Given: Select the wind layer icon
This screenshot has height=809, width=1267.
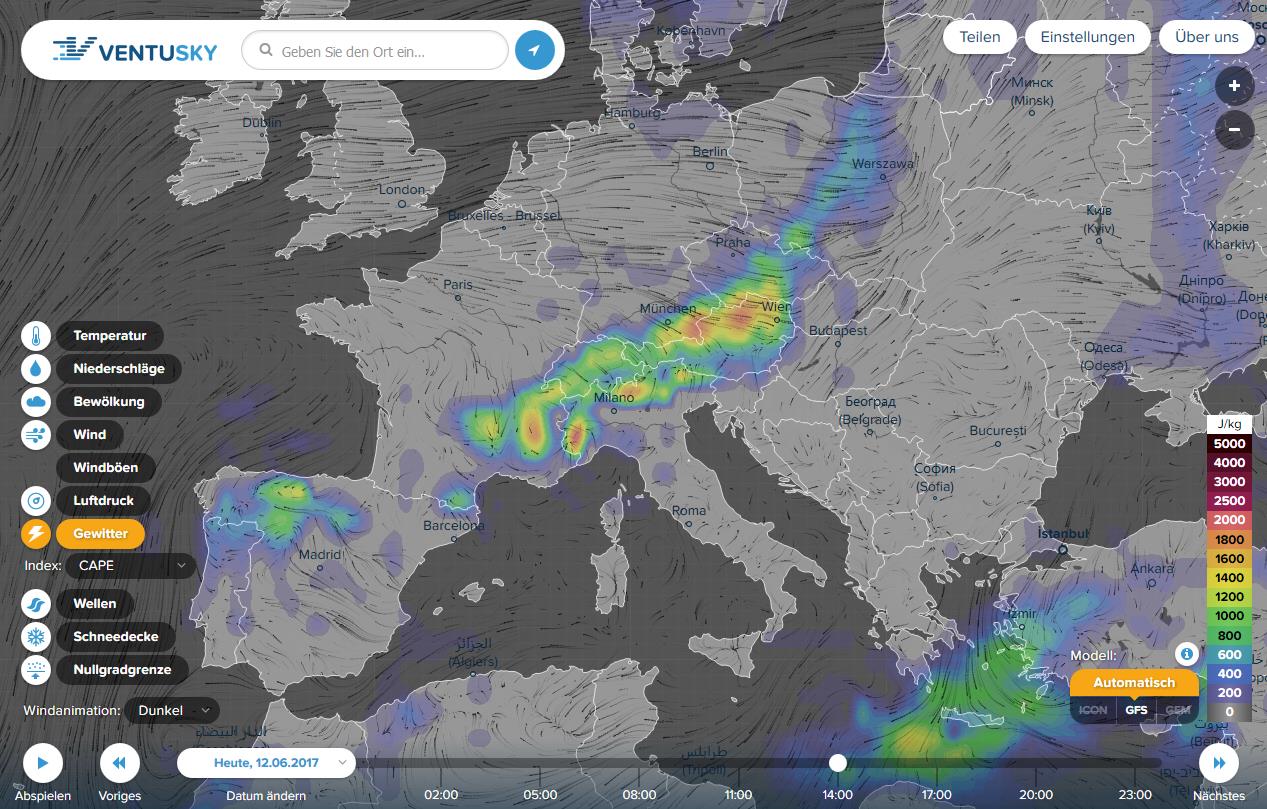Looking at the screenshot, I should tap(36, 435).
